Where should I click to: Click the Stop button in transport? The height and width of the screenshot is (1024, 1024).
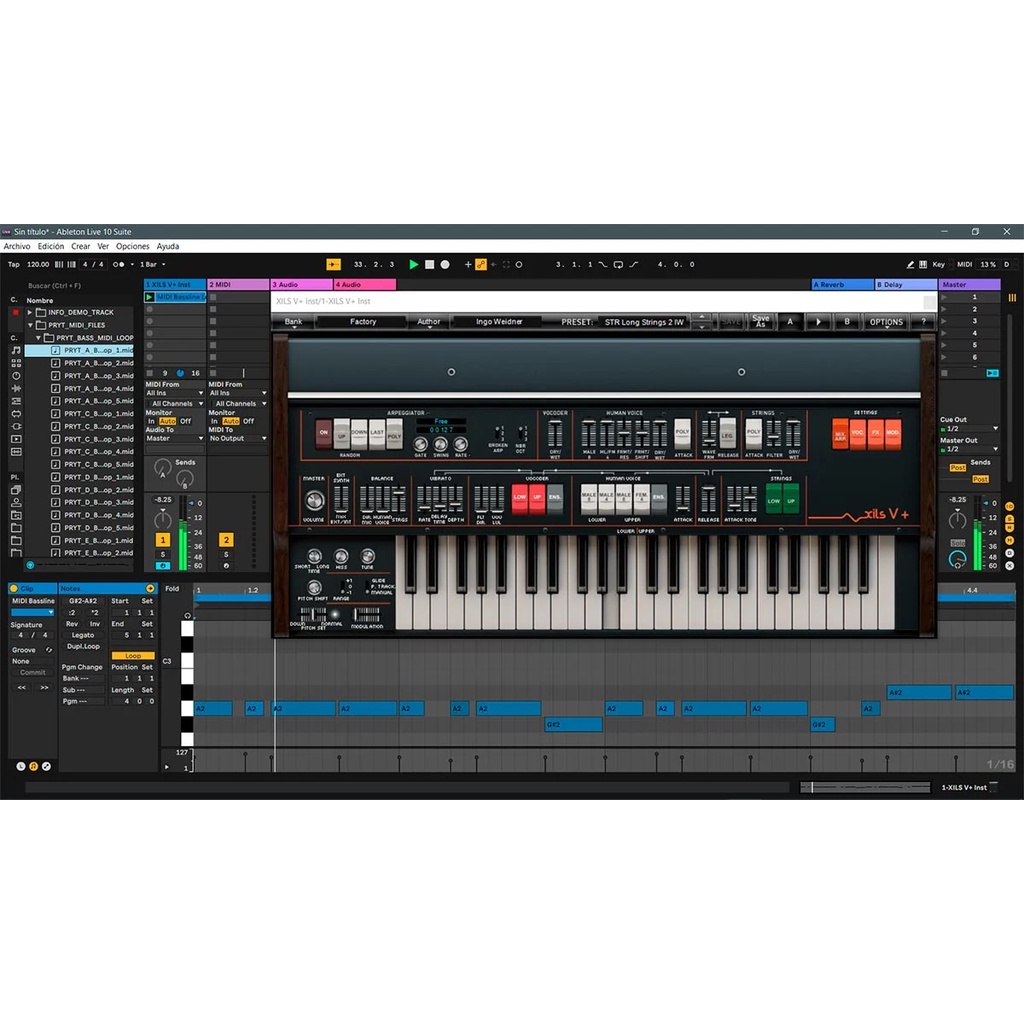tap(430, 264)
